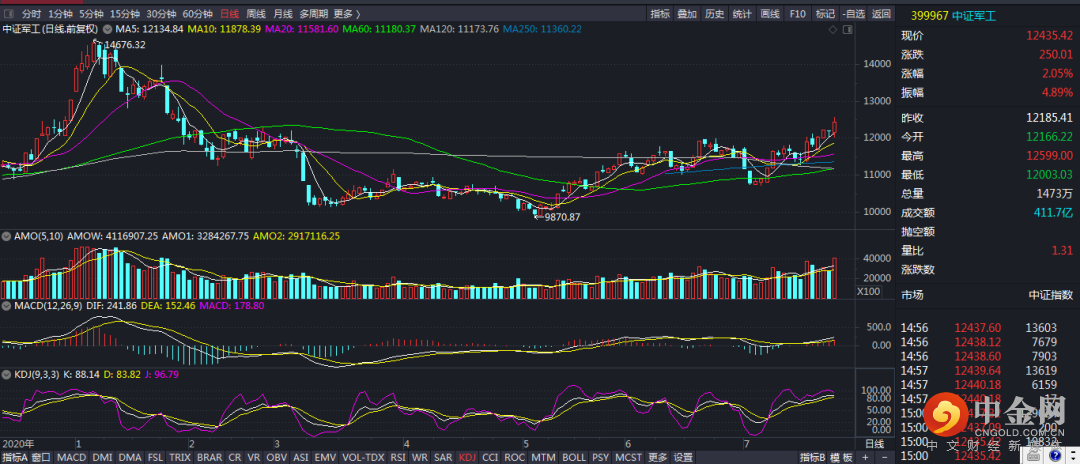The width and height of the screenshot is (1080, 464).
Task: Select the MACD indicator tab
Action: pyautogui.click(x=71, y=457)
